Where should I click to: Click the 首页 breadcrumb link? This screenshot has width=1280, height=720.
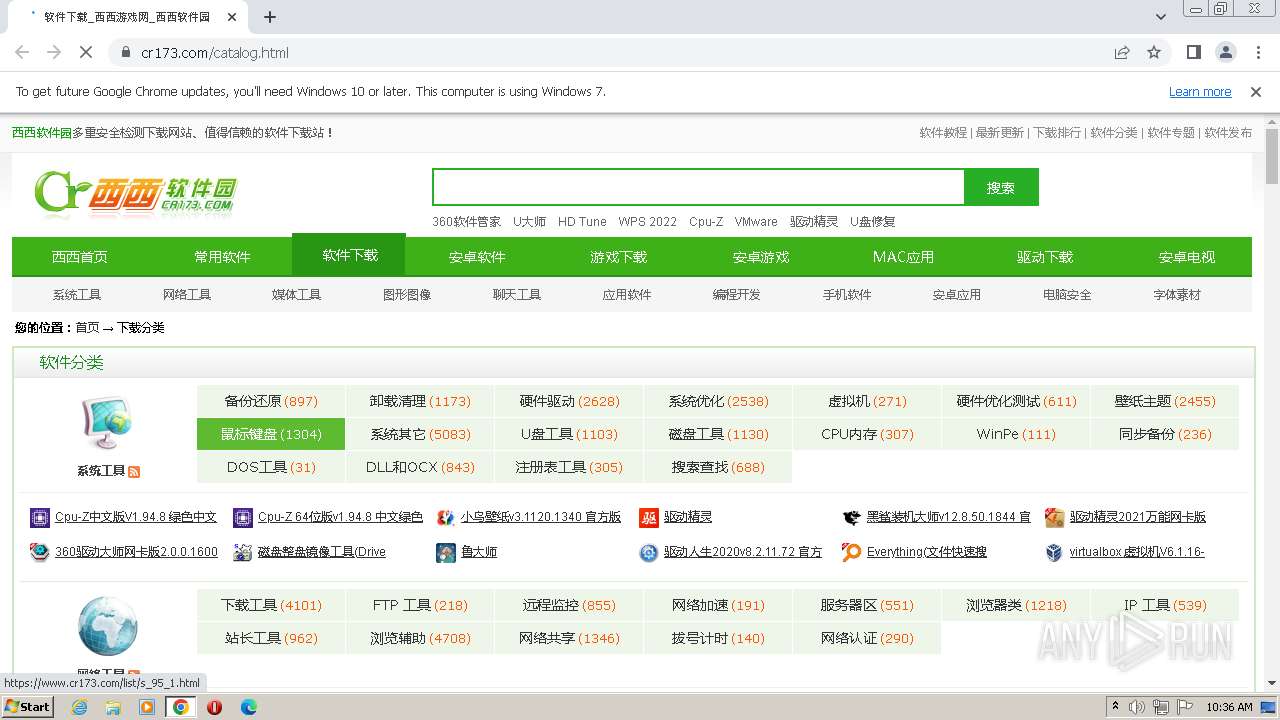point(88,328)
